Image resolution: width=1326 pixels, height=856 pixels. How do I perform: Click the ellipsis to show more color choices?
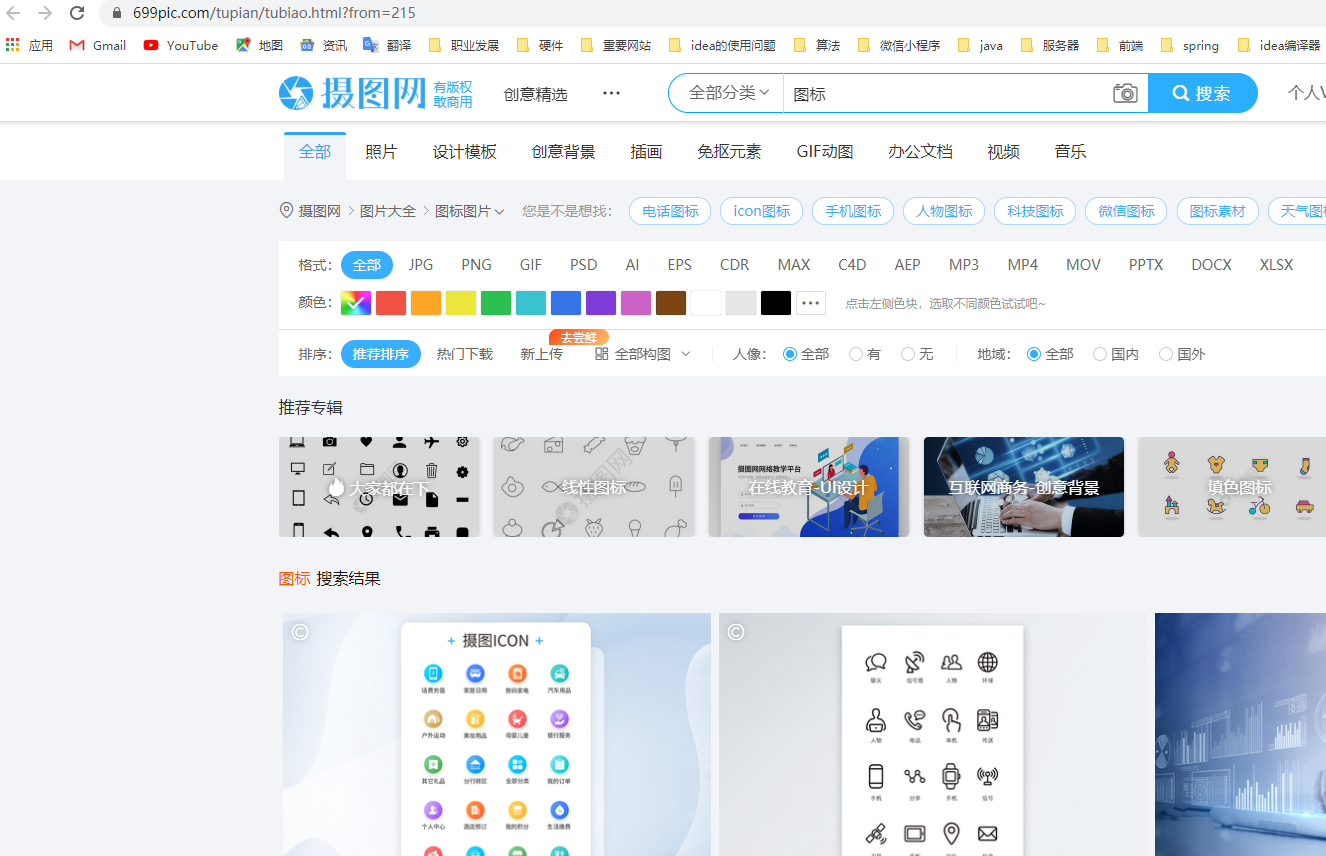click(x=810, y=302)
